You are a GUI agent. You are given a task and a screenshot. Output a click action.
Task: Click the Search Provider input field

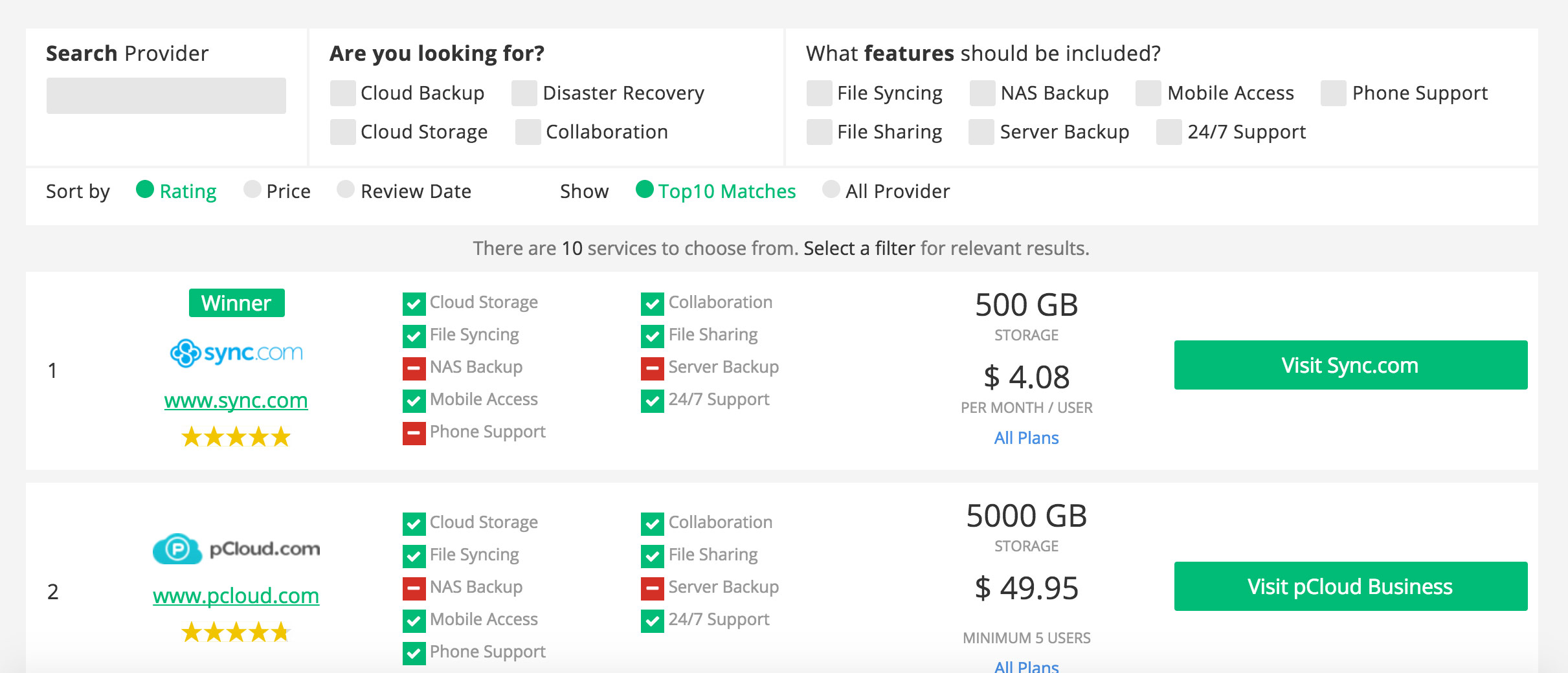click(x=166, y=96)
